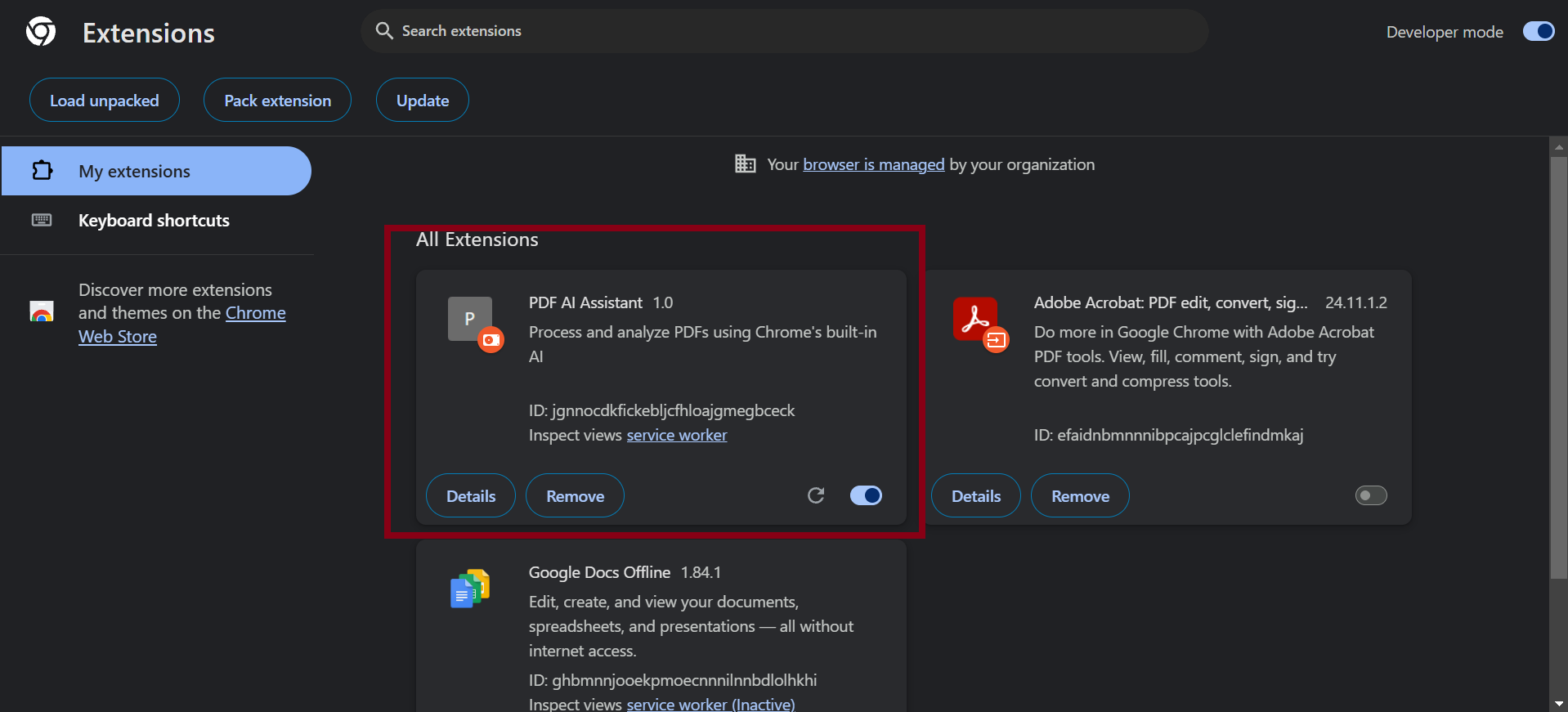This screenshot has width=1568, height=712.
Task: Reload the PDF AI Assistant extension
Action: pos(816,495)
